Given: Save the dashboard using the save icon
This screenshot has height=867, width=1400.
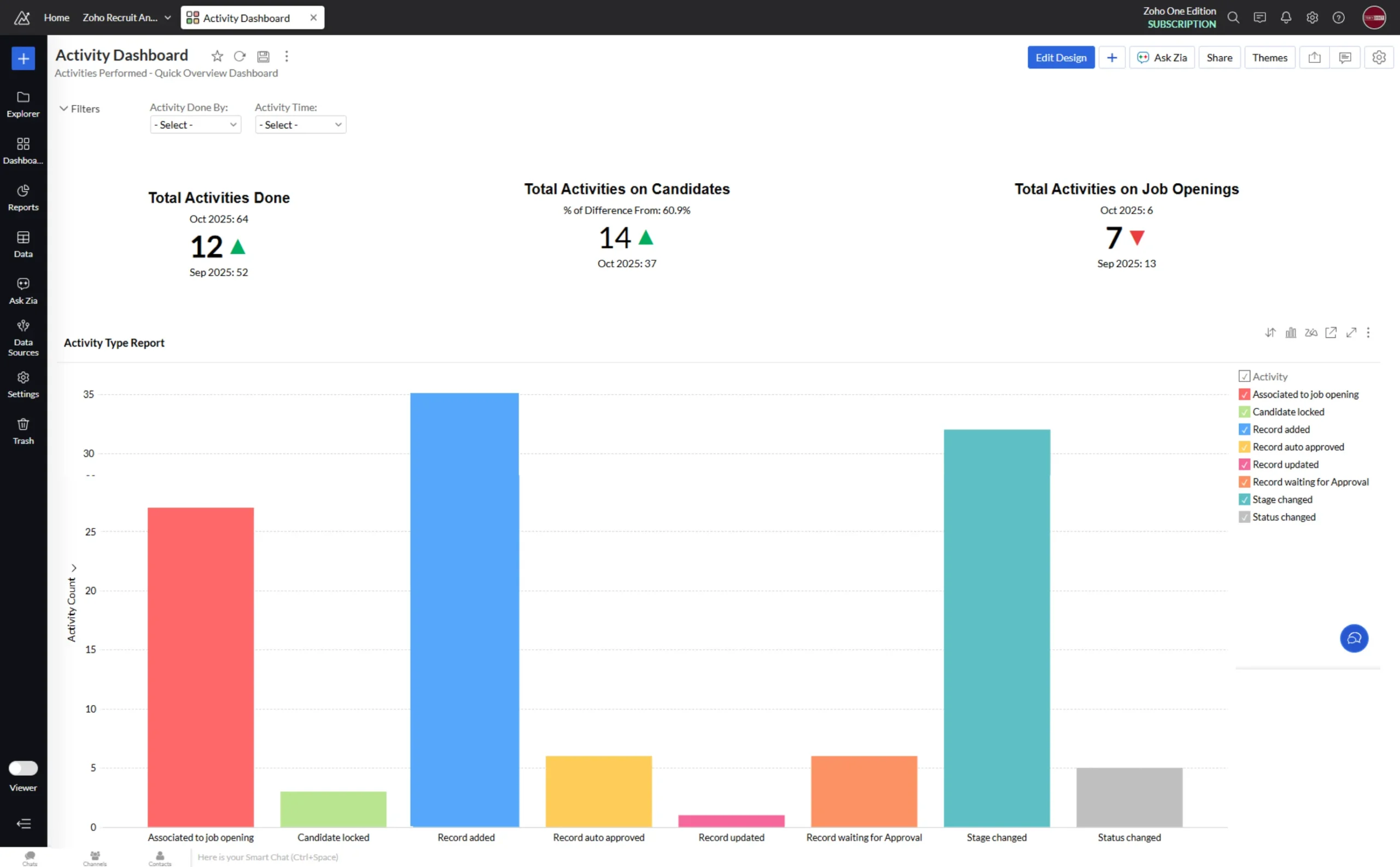Looking at the screenshot, I should tap(262, 56).
